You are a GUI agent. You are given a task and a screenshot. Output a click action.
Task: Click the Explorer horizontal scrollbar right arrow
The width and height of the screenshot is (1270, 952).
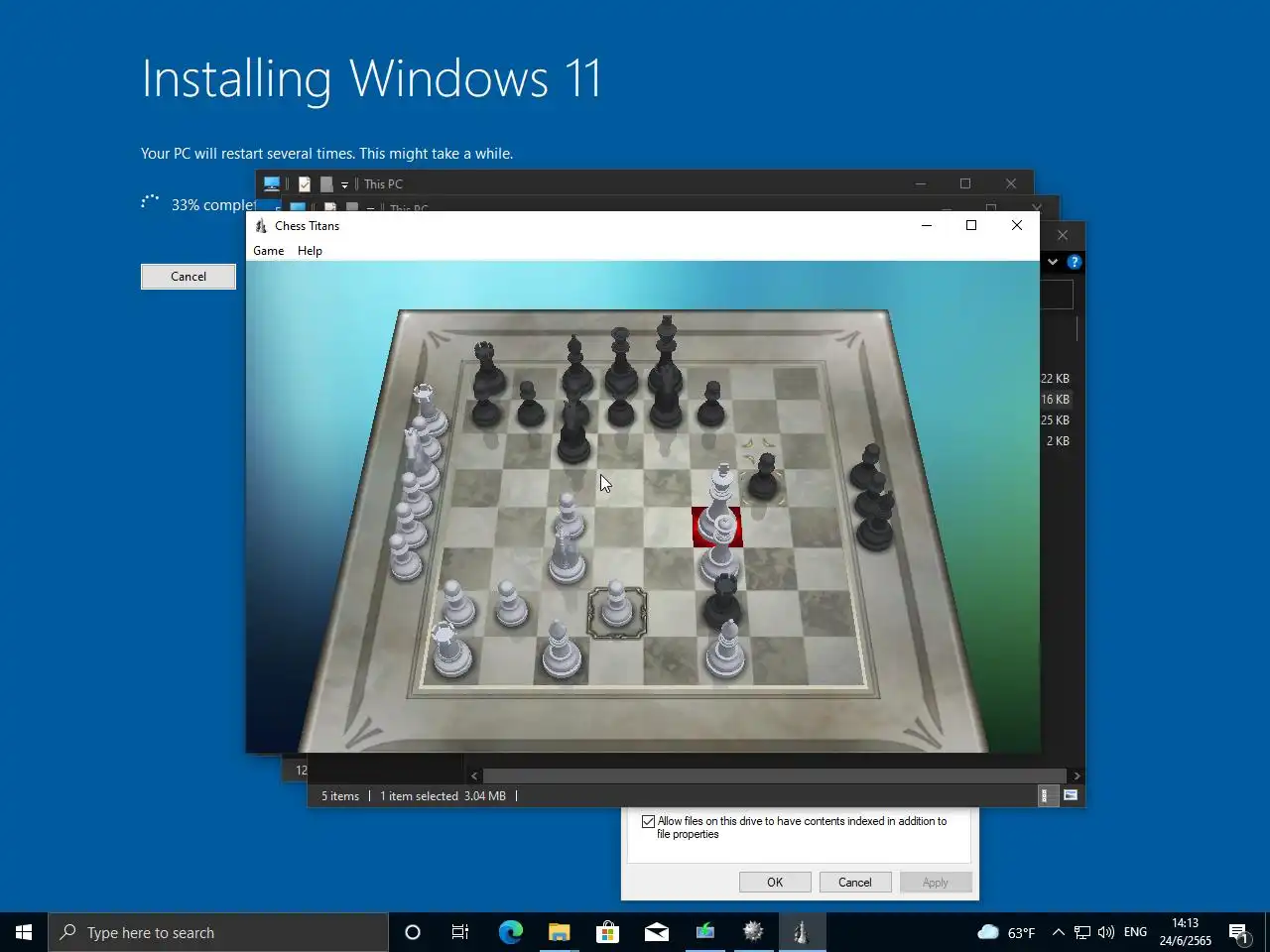[1078, 775]
